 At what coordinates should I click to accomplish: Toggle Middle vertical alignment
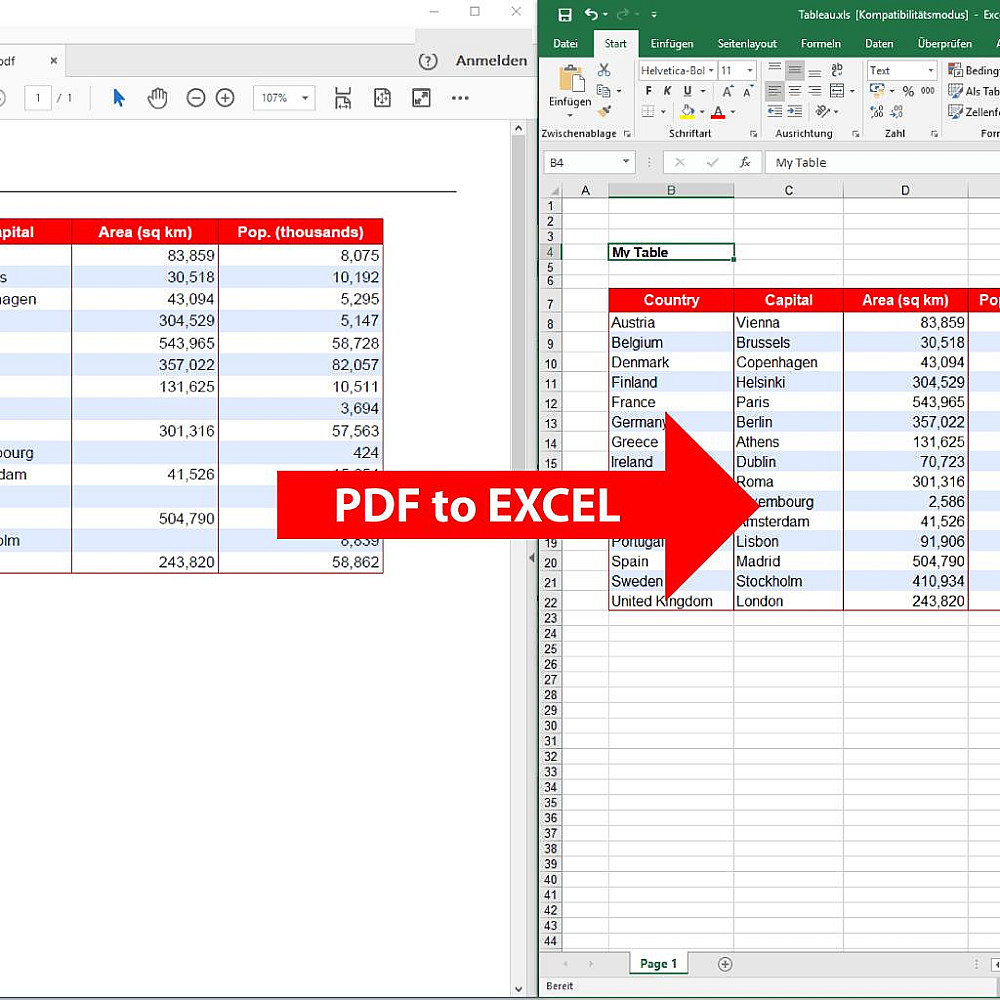[x=795, y=70]
